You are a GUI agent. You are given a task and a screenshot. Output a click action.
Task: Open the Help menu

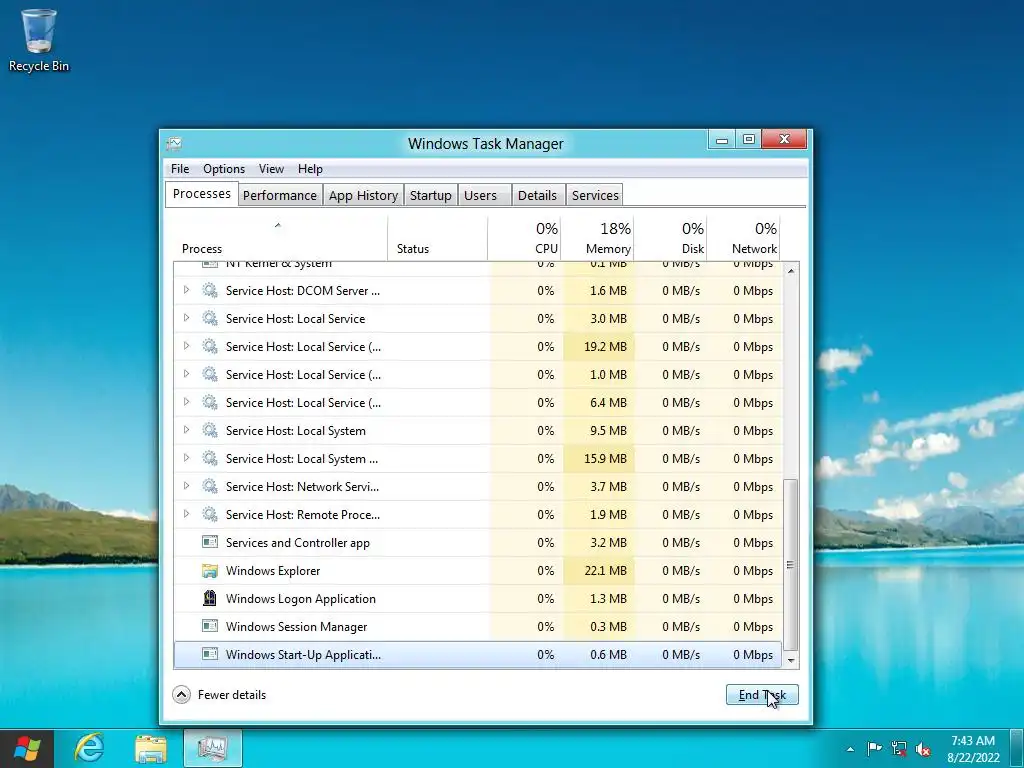pyautogui.click(x=310, y=168)
